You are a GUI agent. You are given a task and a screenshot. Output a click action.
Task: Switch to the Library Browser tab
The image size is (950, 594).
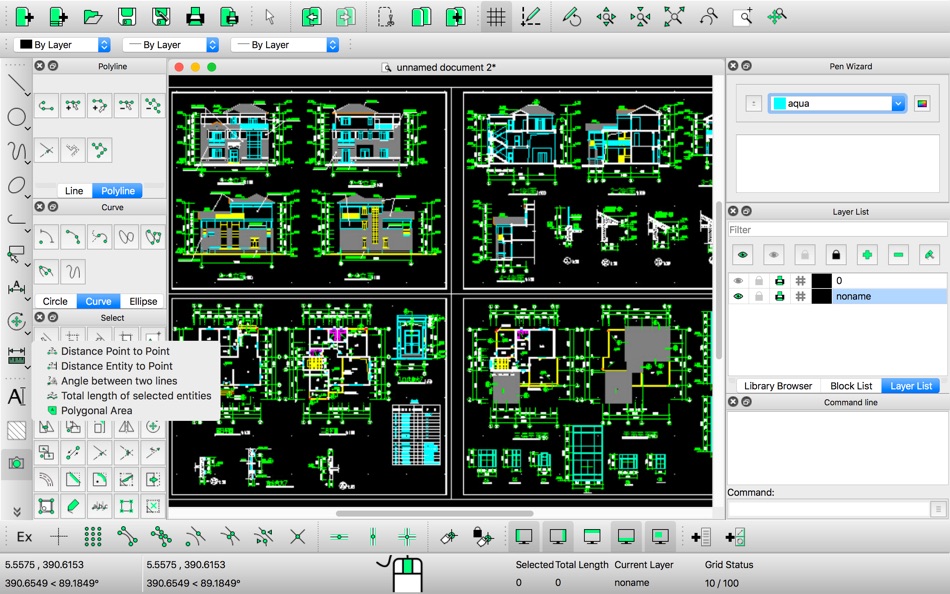click(778, 386)
